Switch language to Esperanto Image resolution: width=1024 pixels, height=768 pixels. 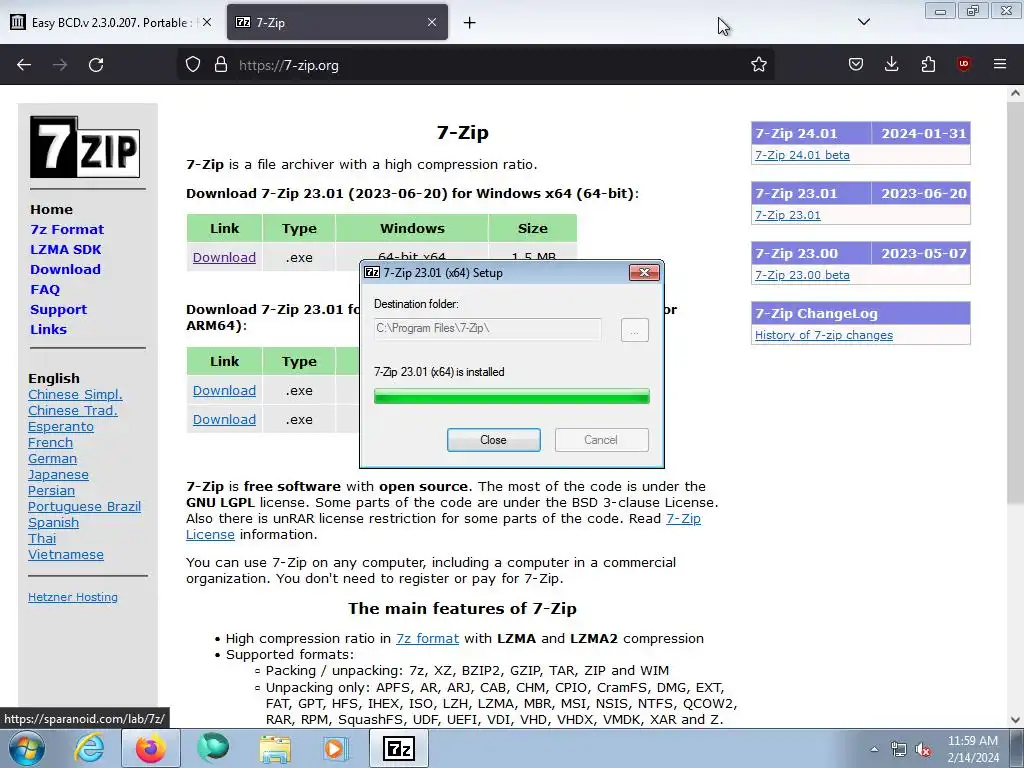click(x=61, y=426)
